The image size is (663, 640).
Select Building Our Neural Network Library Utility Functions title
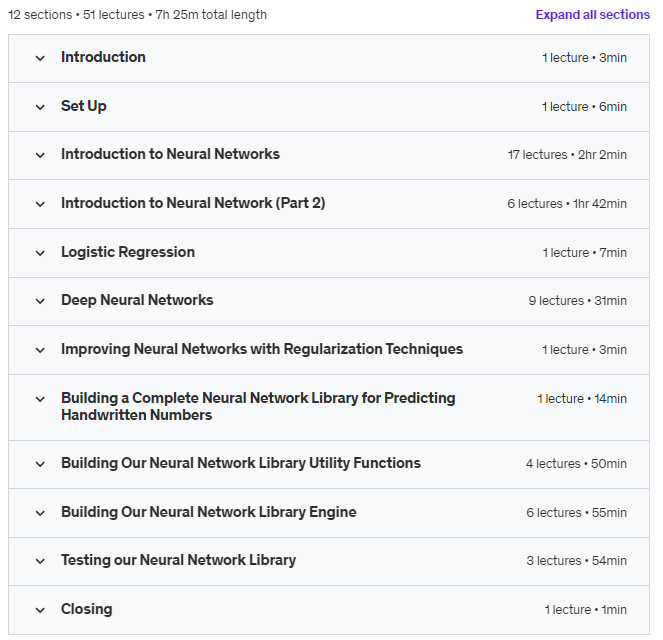point(241,463)
